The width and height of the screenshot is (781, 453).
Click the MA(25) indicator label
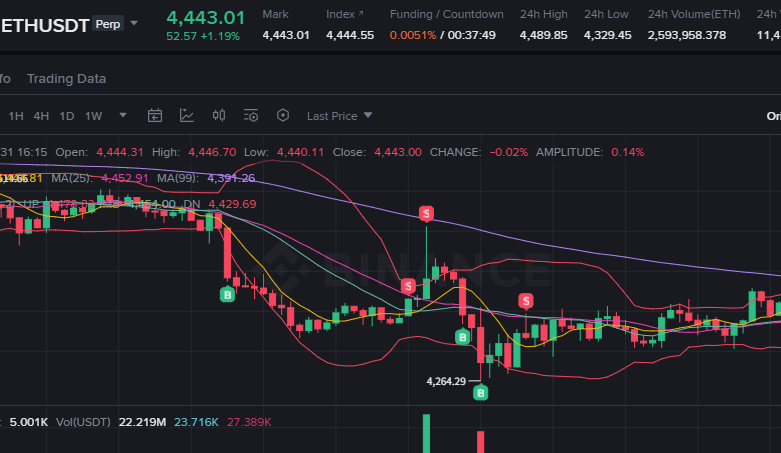(x=72, y=178)
